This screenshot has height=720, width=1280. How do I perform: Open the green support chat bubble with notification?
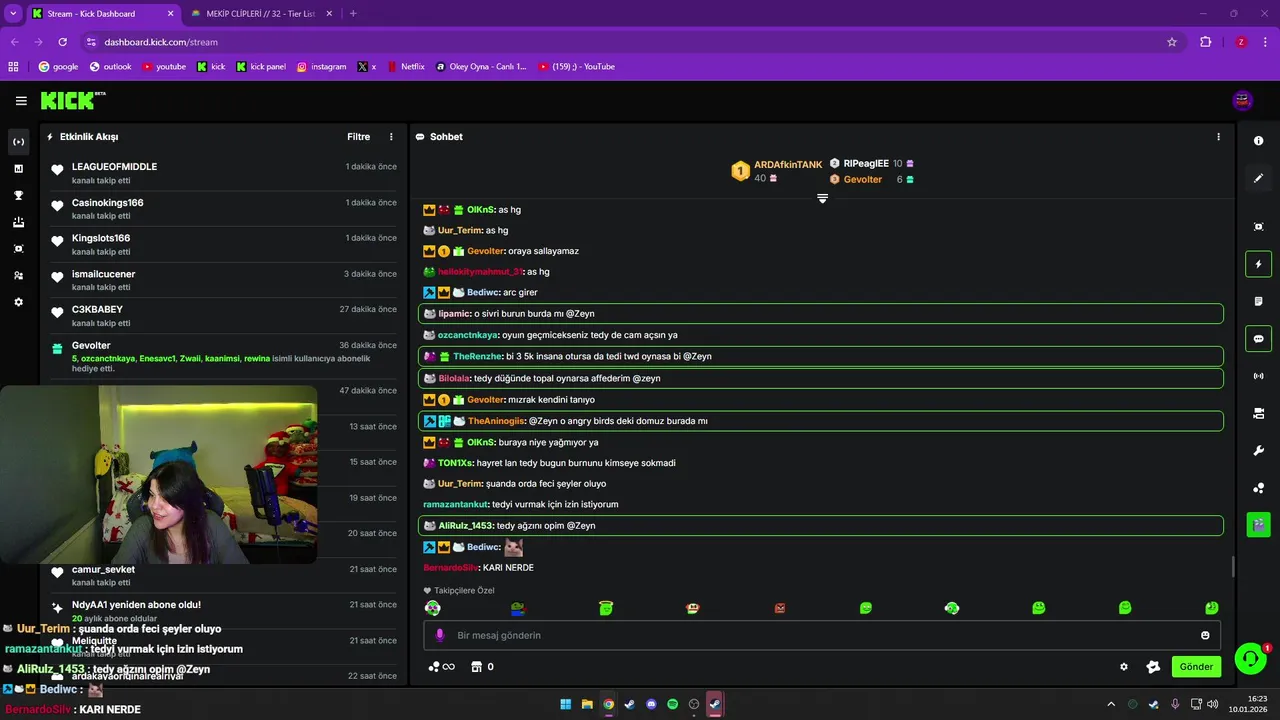click(x=1250, y=658)
